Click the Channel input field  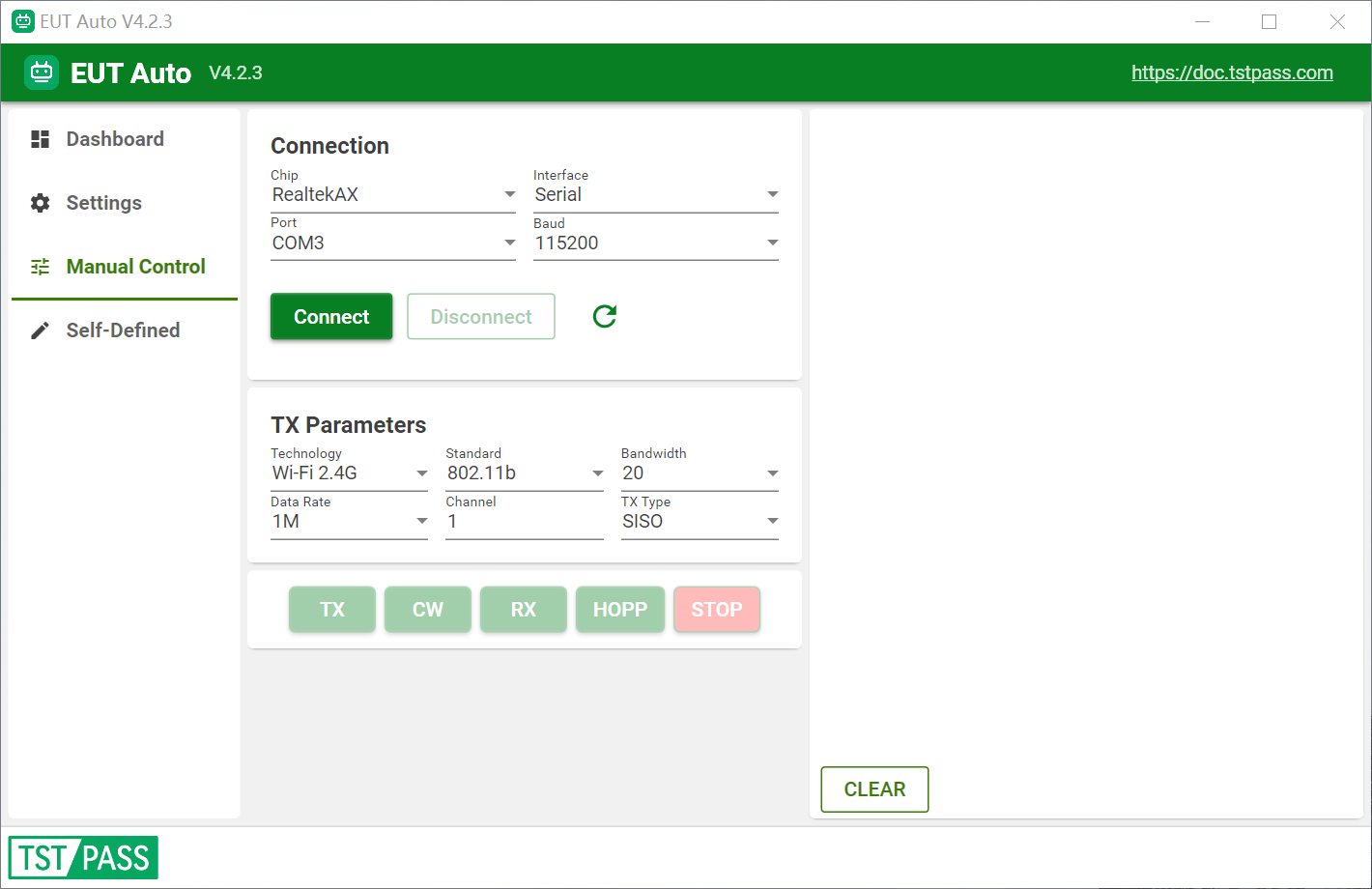click(525, 521)
